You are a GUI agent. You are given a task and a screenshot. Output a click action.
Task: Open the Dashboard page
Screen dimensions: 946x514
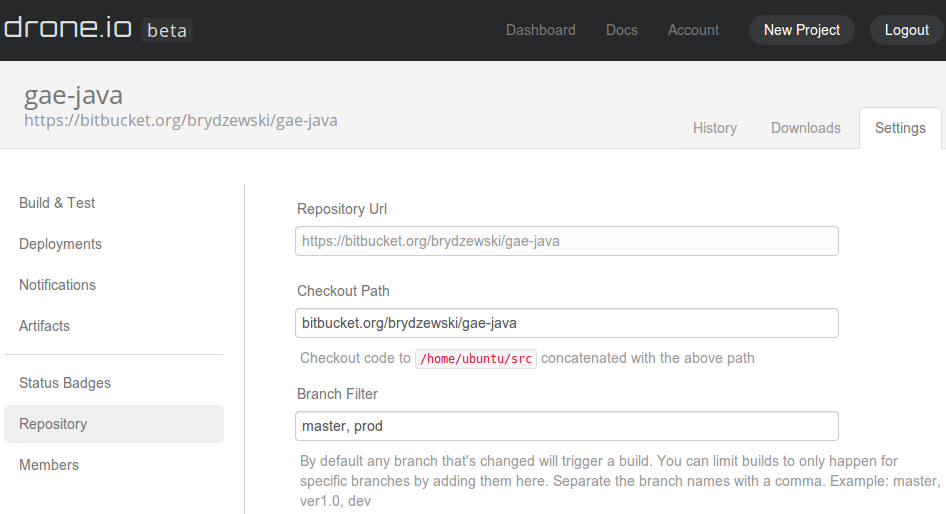(x=540, y=30)
